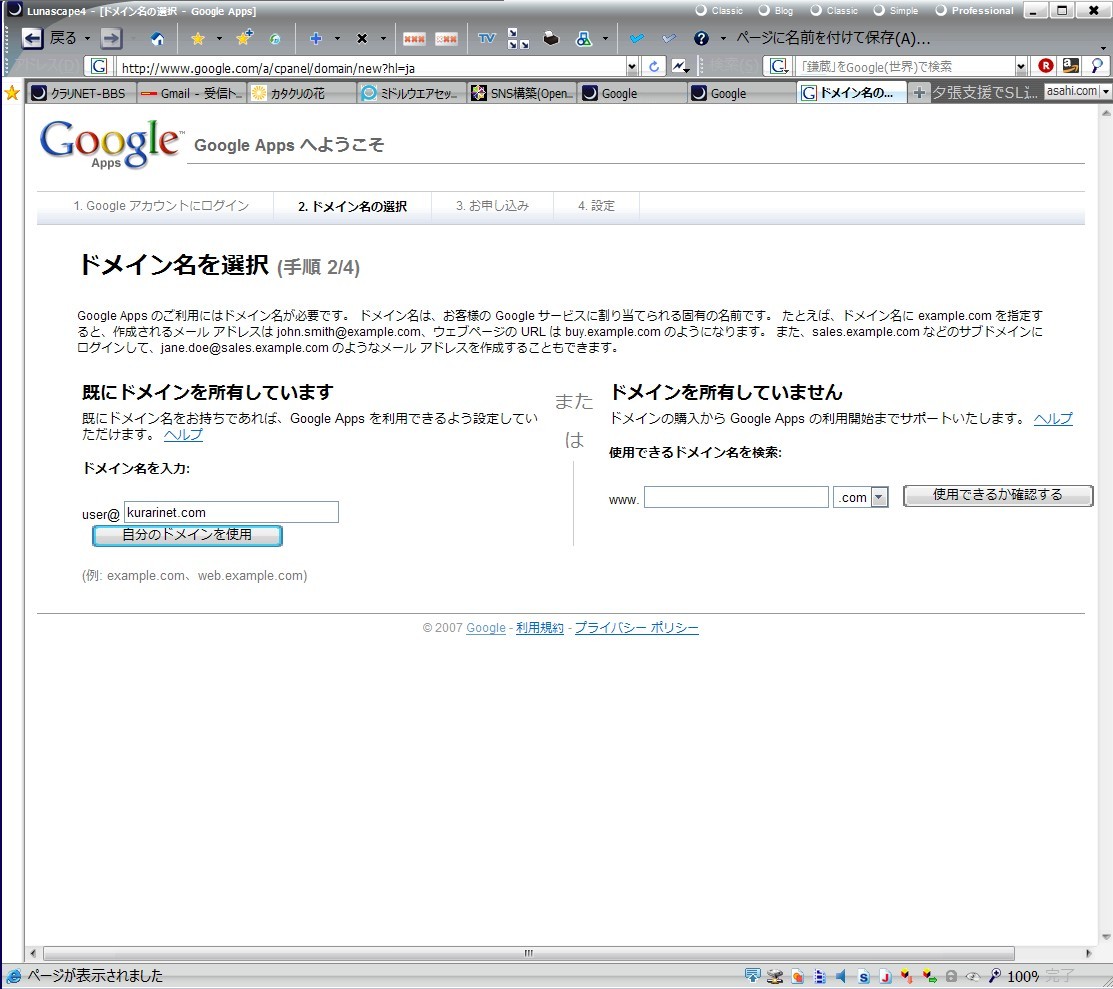Click the second red XXX close-tabs icon
This screenshot has width=1113, height=989.
[446, 39]
